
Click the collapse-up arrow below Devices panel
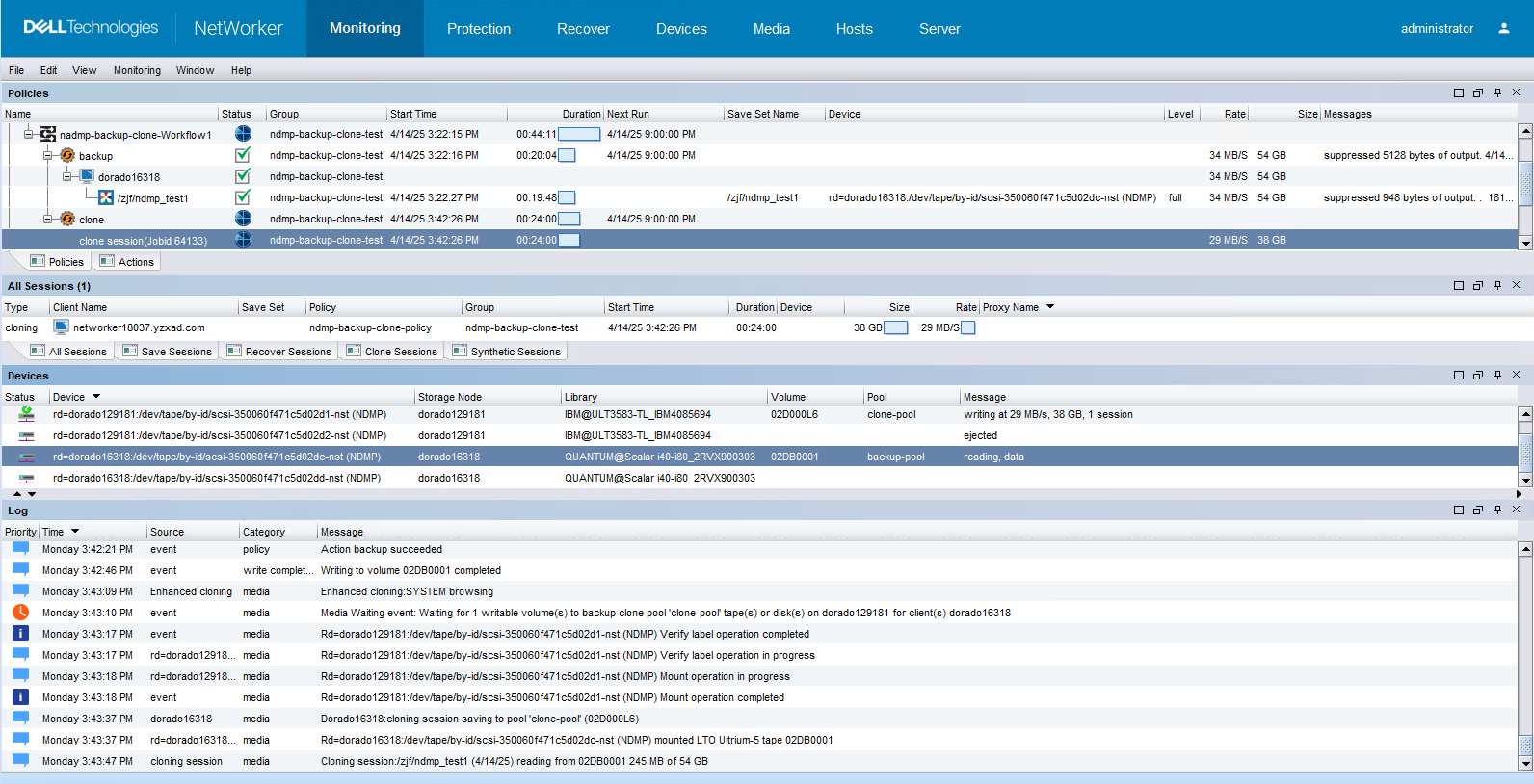(x=17, y=494)
